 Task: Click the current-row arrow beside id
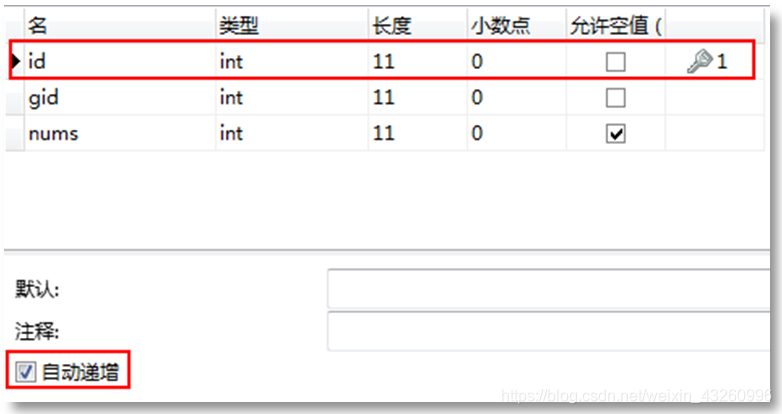click(16, 61)
